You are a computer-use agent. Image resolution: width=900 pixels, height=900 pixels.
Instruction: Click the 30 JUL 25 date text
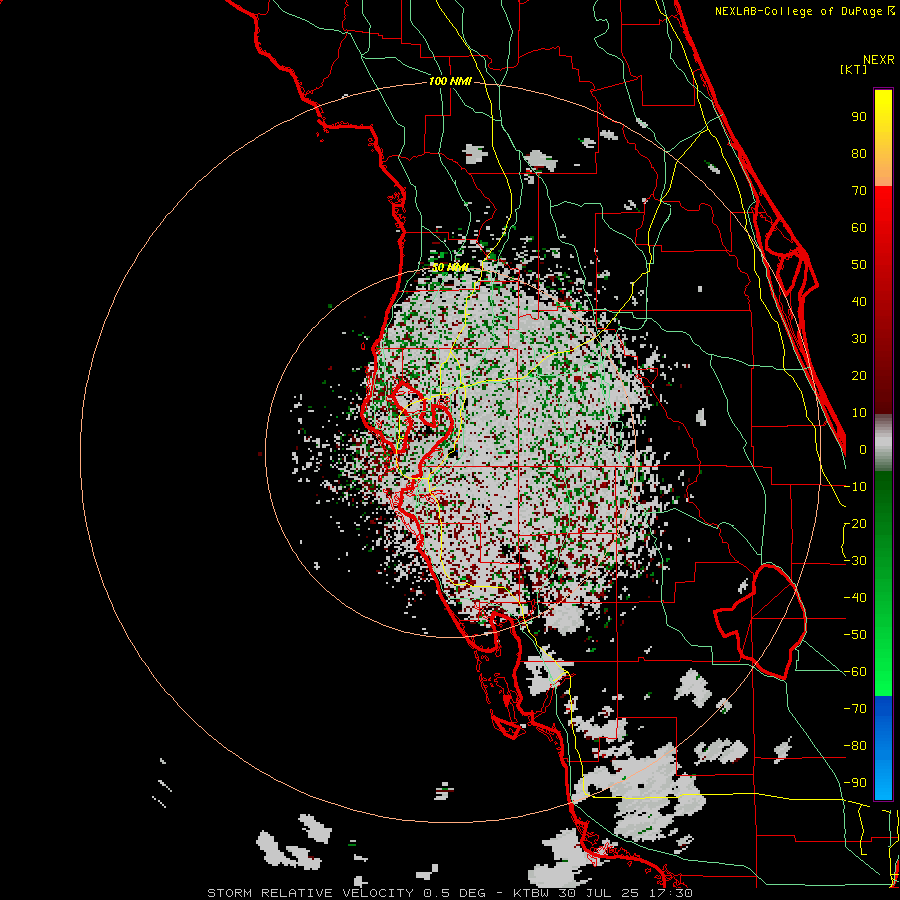604,893
